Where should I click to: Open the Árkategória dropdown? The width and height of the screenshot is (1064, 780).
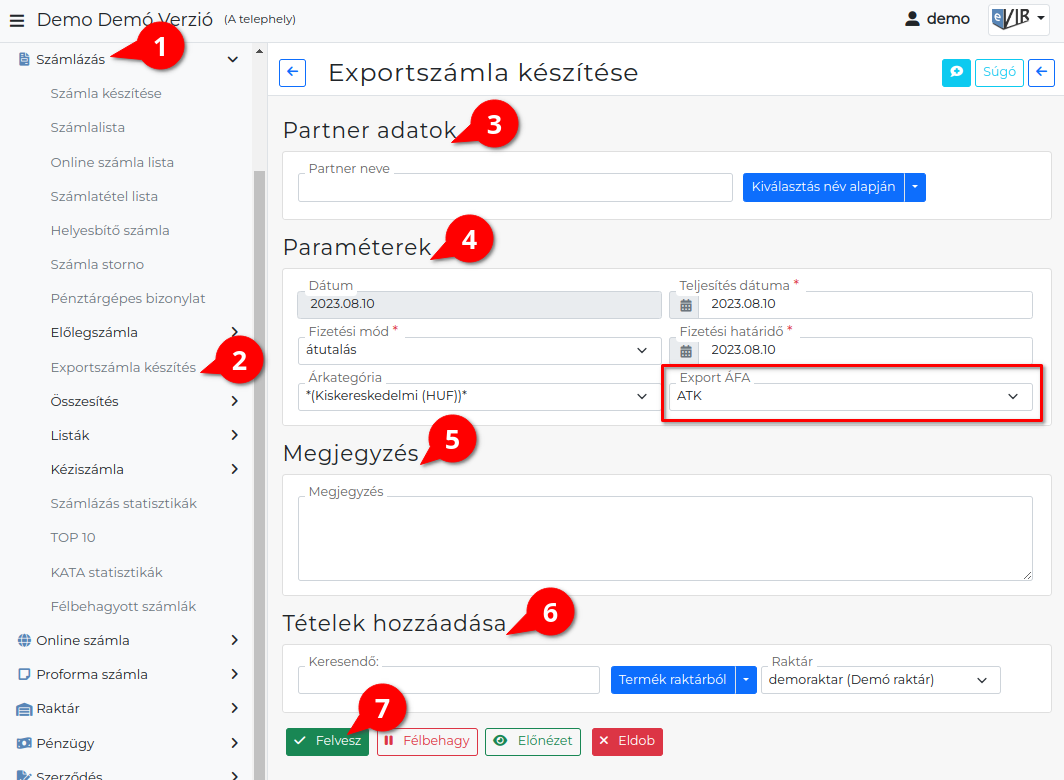point(479,396)
